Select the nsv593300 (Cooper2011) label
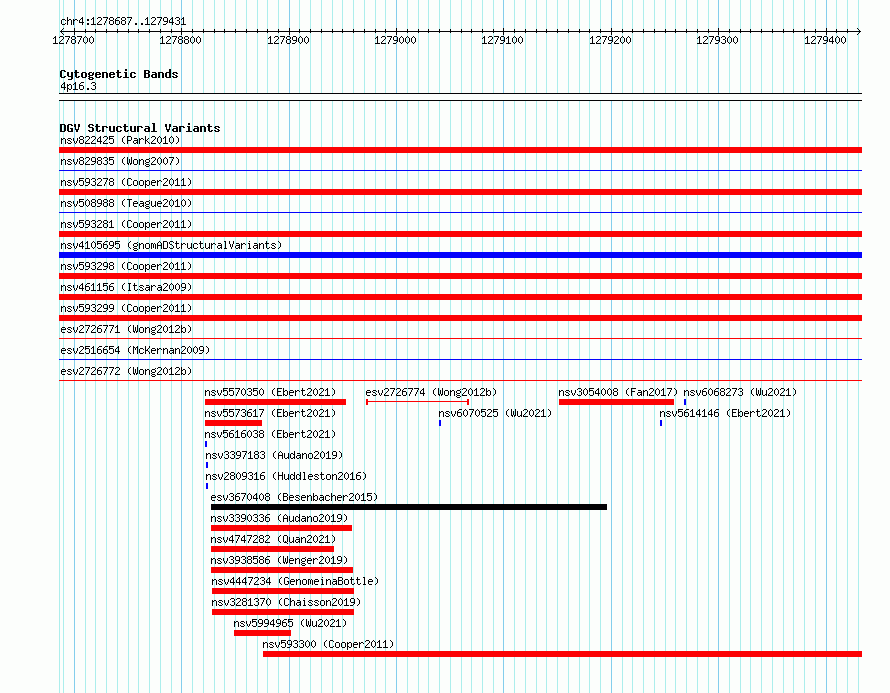 (x=328, y=644)
